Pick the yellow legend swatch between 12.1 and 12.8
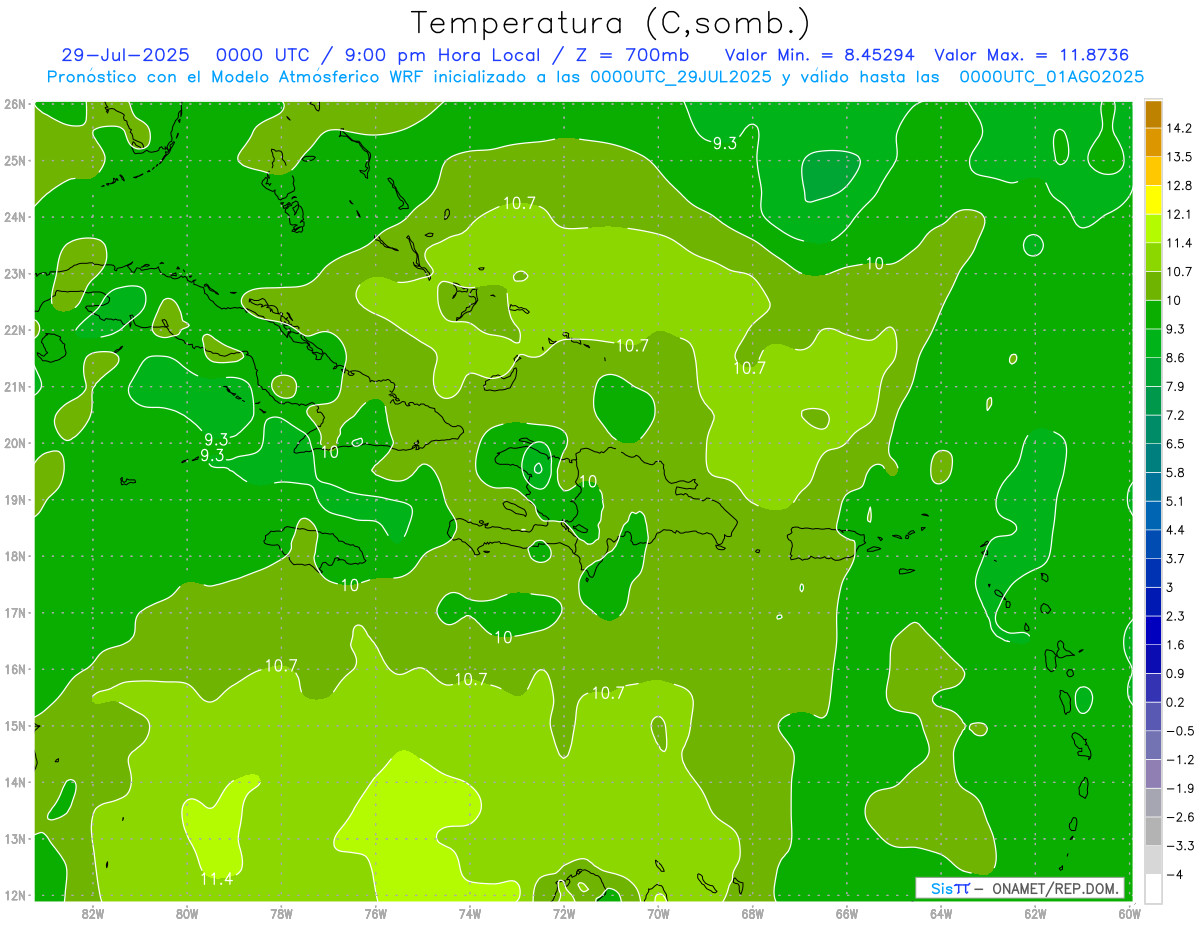The height and width of the screenshot is (927, 1200). [x=1154, y=199]
